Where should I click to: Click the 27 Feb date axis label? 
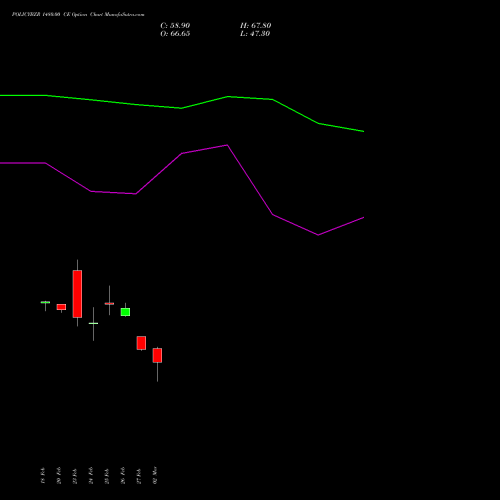[139, 475]
